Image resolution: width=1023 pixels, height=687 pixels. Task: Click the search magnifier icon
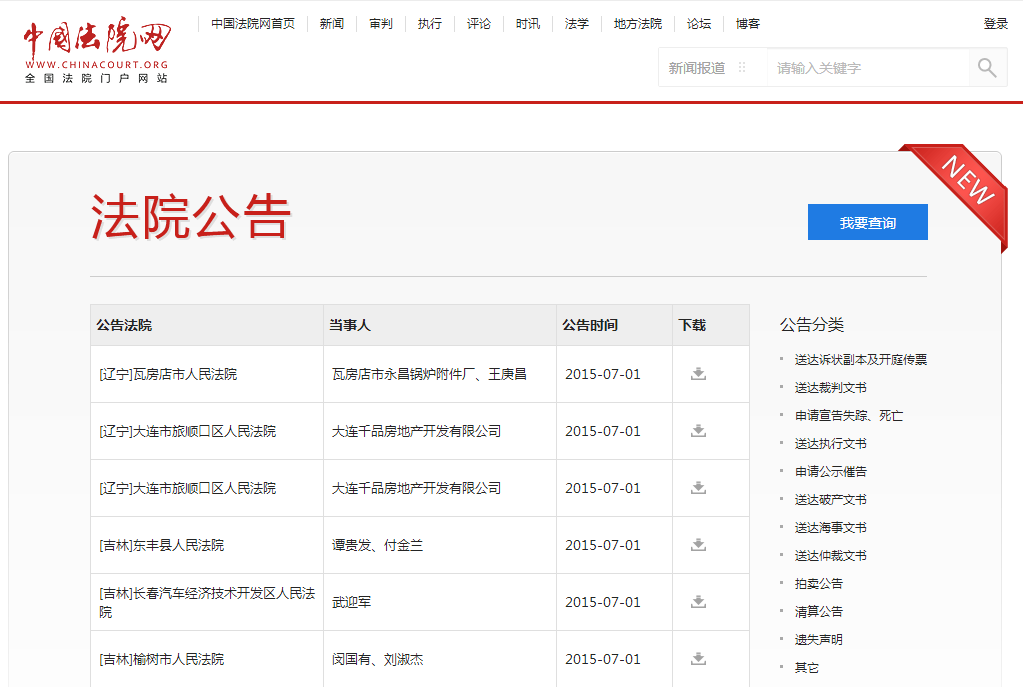987,68
